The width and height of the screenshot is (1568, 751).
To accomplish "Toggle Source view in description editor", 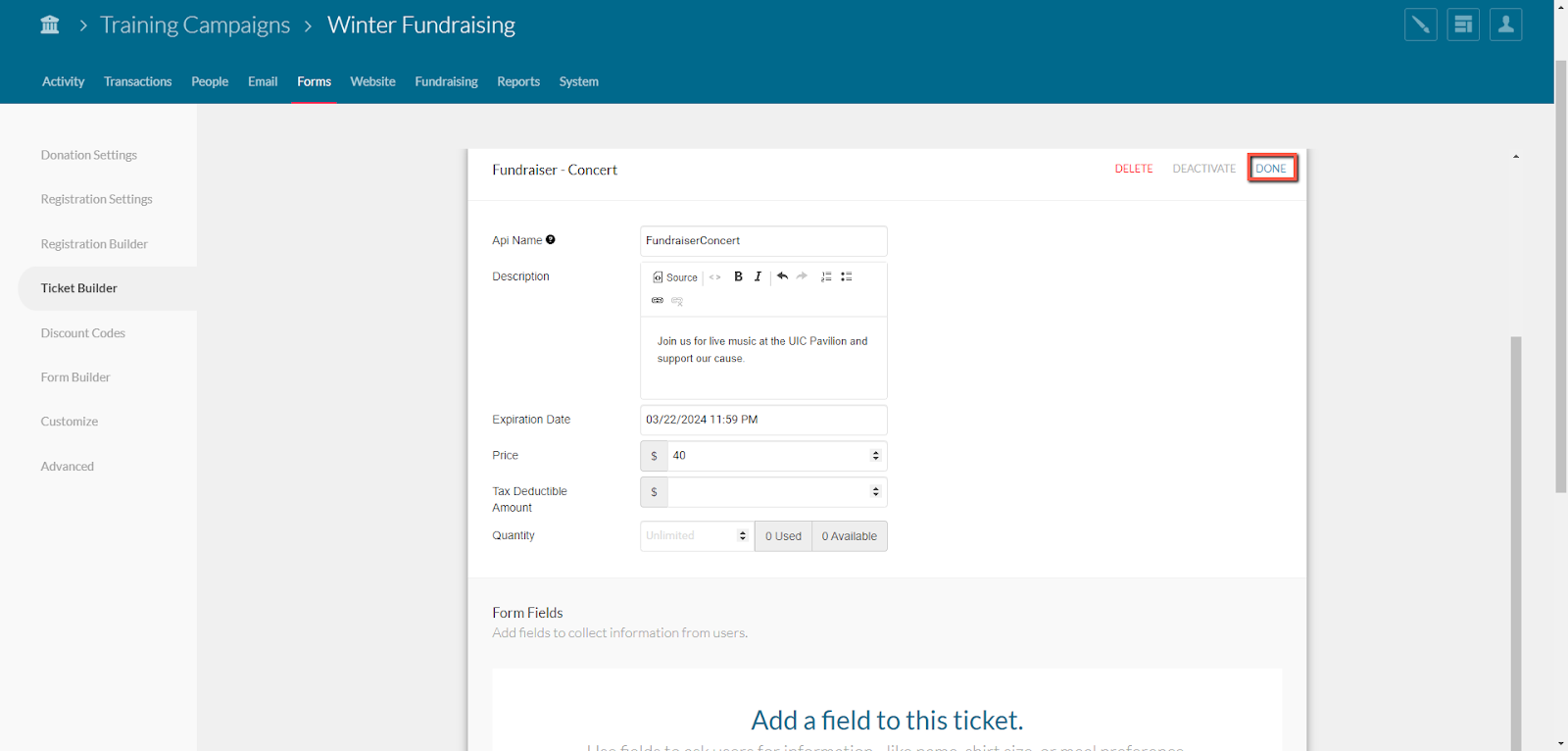I will click(675, 277).
